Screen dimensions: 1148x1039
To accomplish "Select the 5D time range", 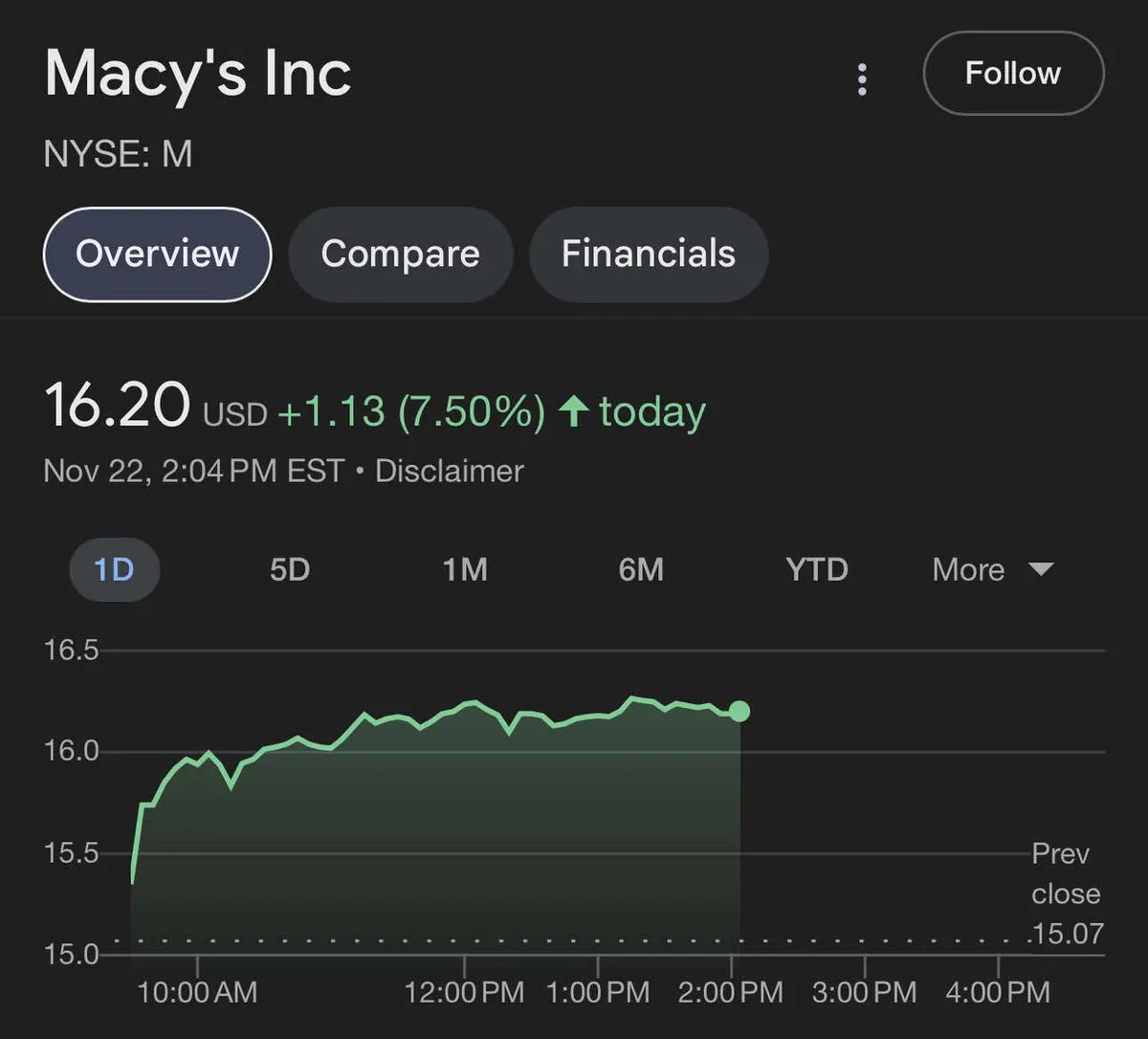I will pyautogui.click(x=289, y=570).
